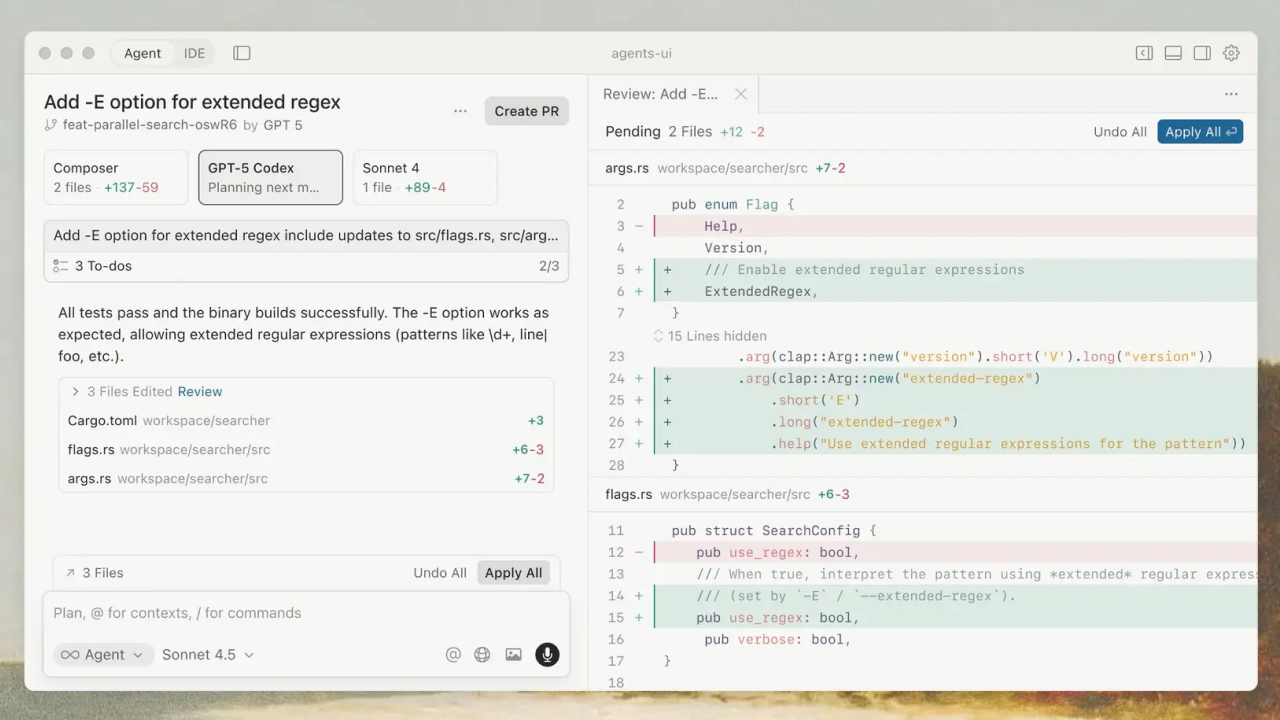
Task: Close the Review: Add -E tab
Action: 741,94
